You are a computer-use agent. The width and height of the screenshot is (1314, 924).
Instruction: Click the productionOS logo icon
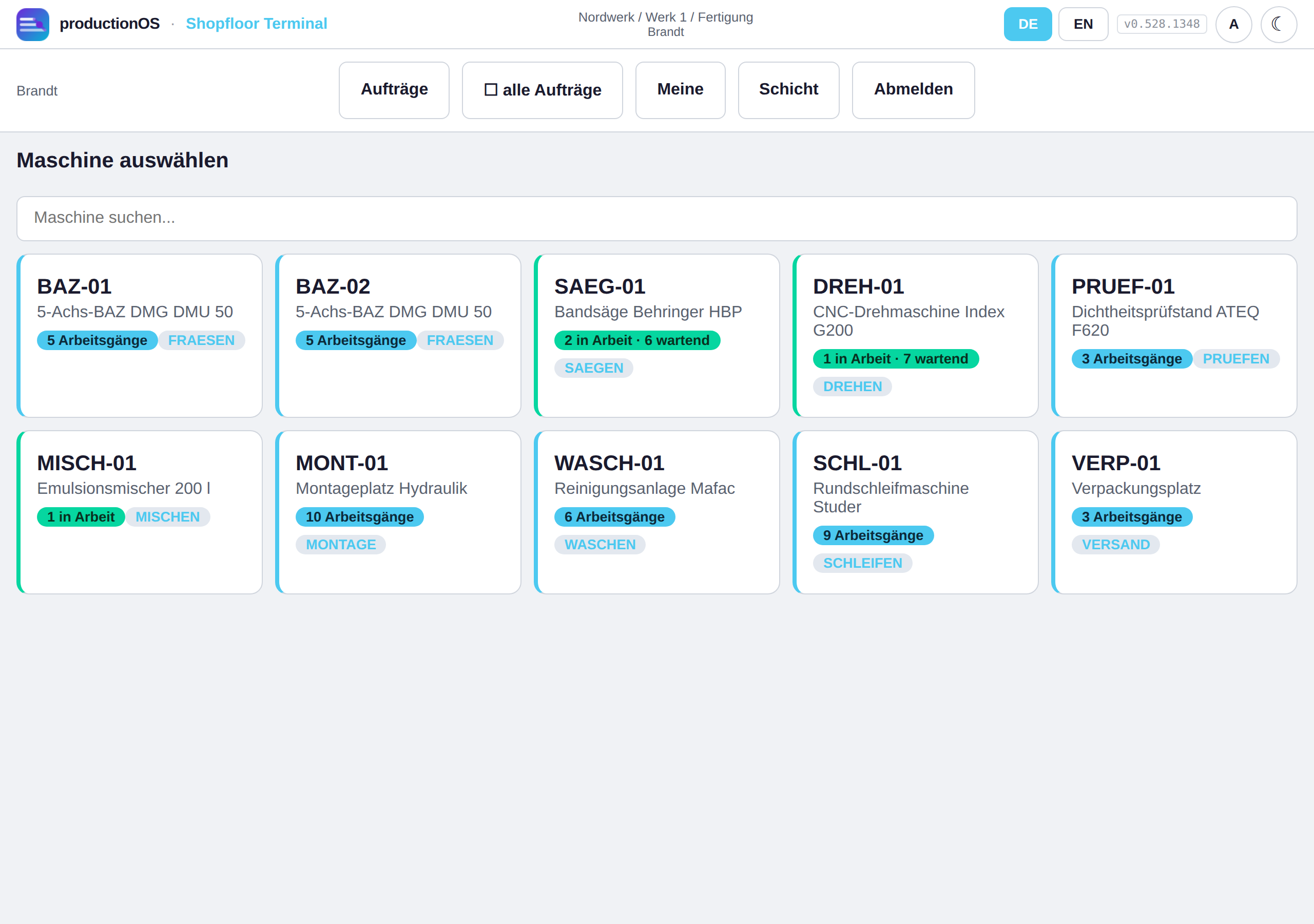click(33, 24)
